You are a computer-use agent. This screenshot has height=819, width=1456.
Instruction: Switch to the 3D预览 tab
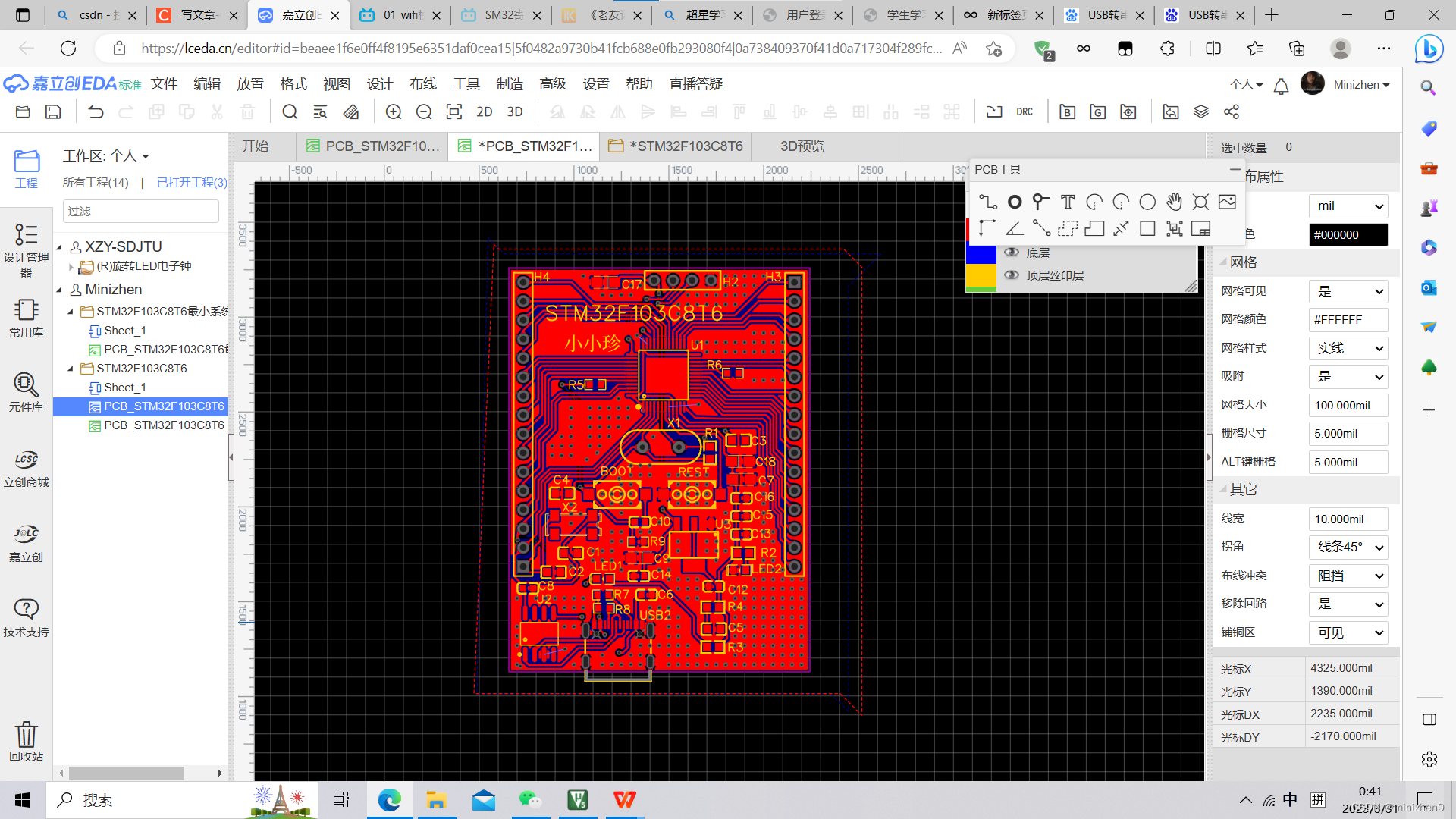[802, 146]
